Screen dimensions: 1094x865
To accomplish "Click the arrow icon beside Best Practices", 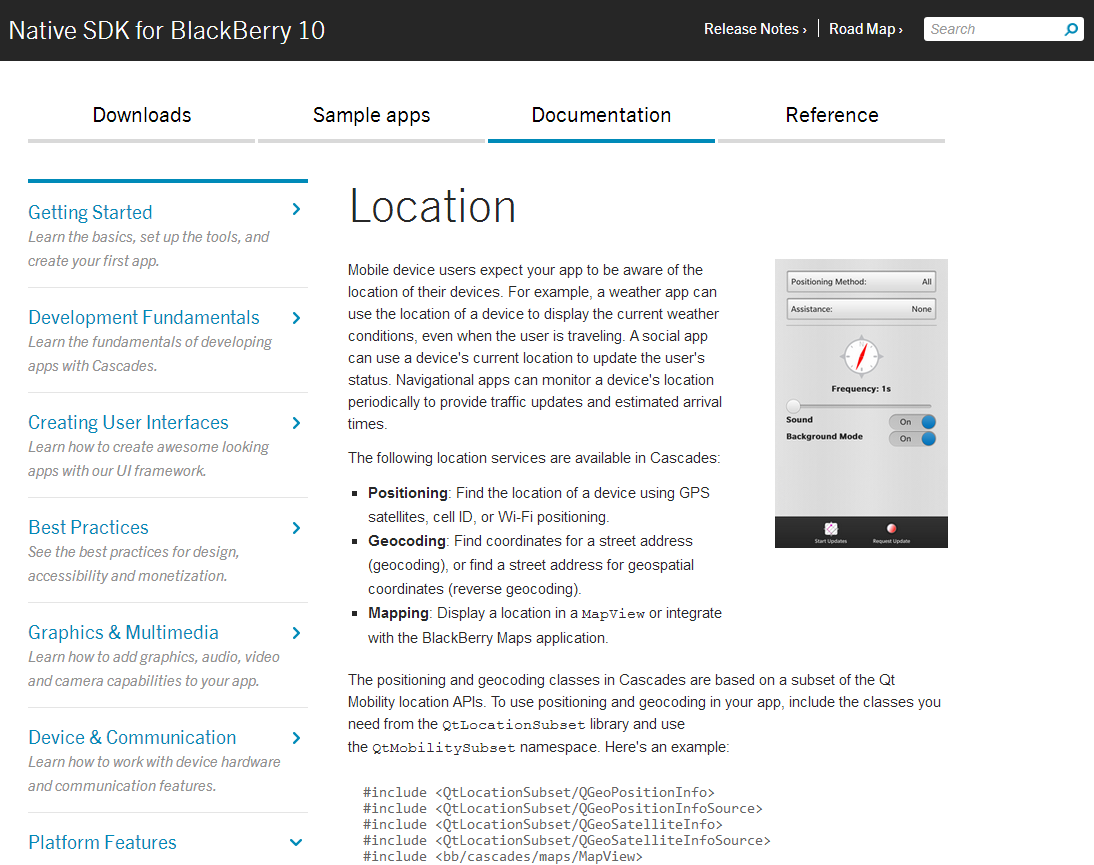I will click(296, 527).
